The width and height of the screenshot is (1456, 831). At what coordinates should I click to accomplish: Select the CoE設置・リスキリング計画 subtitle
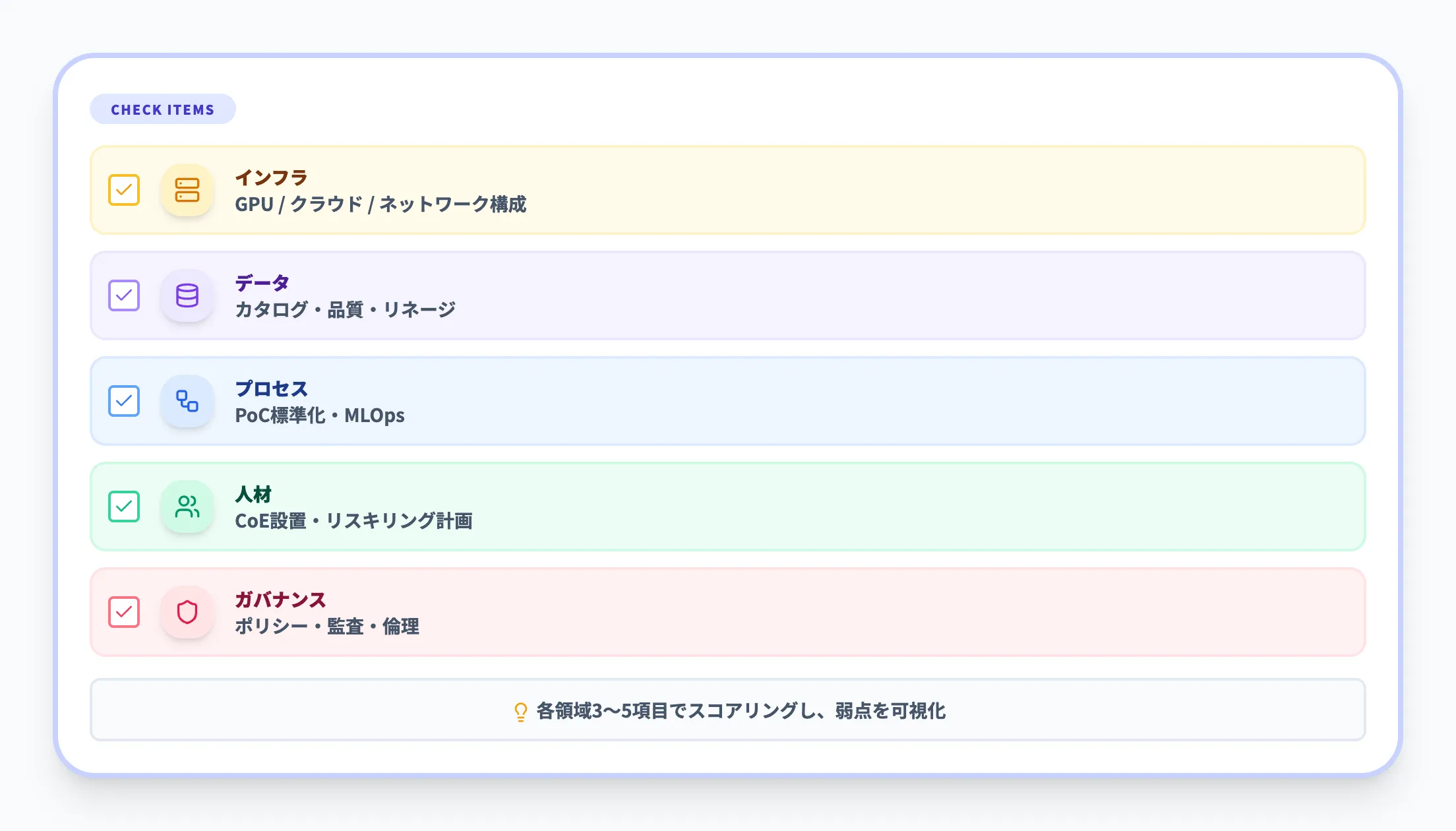(356, 521)
